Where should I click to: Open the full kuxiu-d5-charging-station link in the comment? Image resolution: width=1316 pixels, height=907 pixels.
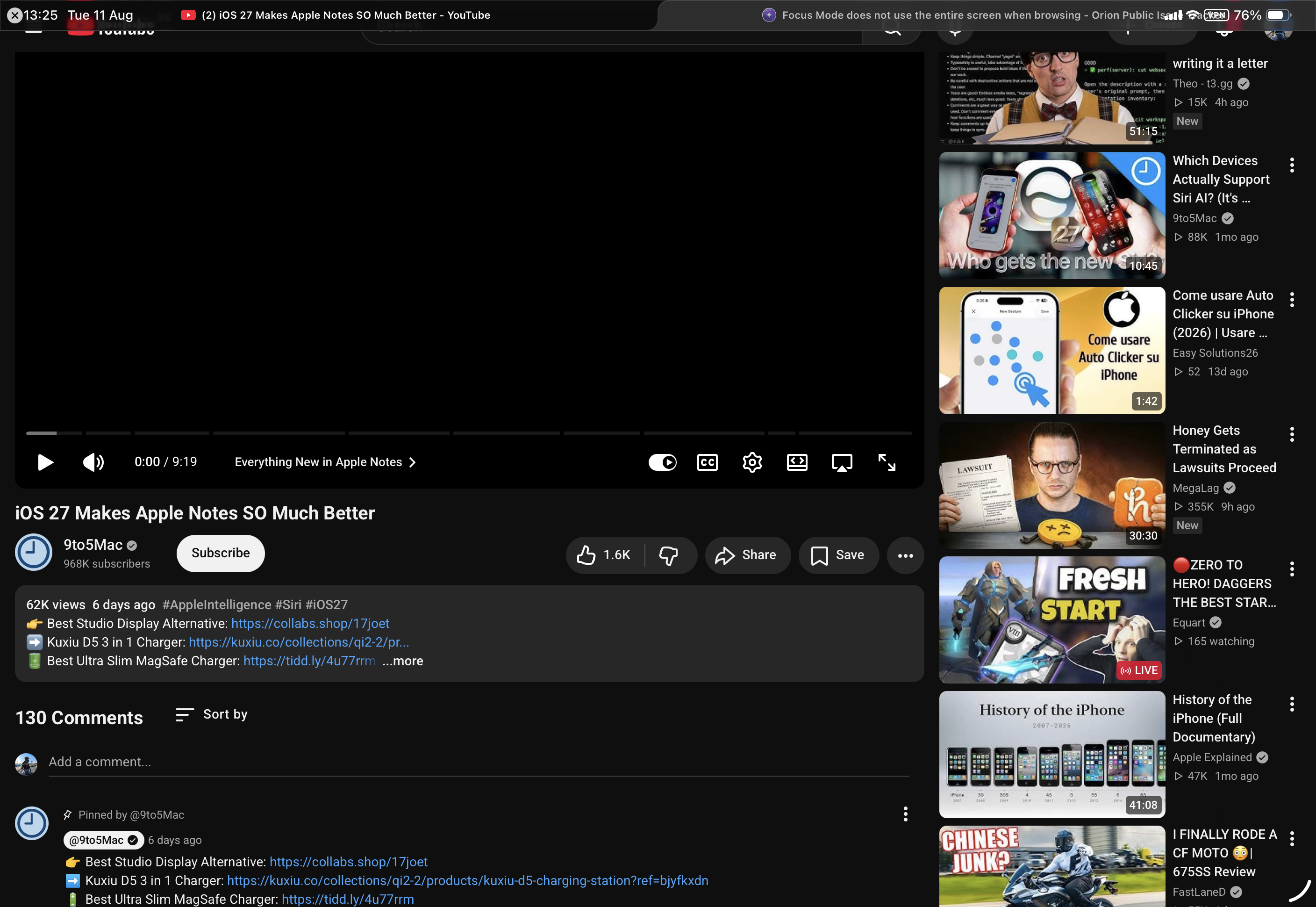coord(467,880)
